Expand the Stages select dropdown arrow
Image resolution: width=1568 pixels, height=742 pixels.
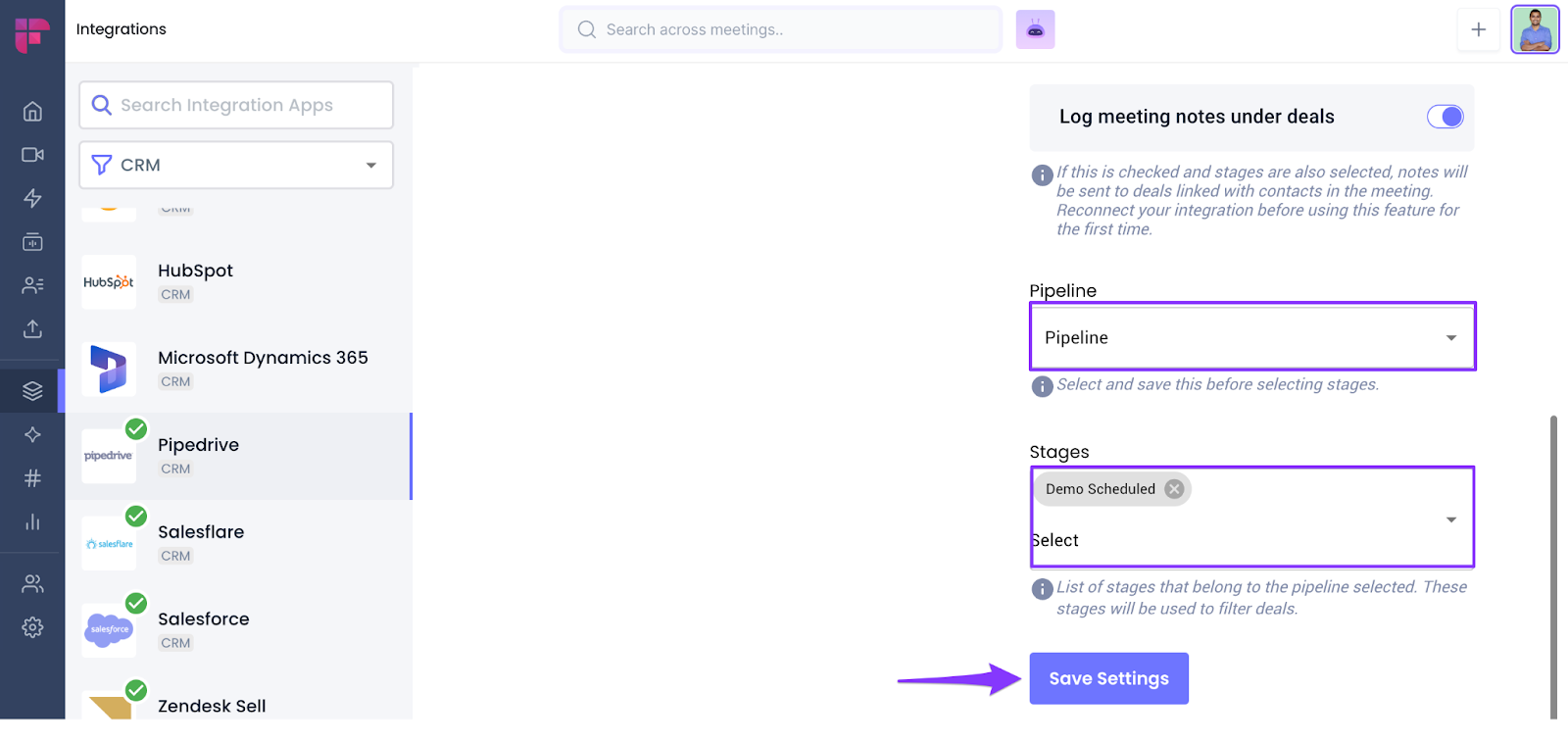point(1451,519)
